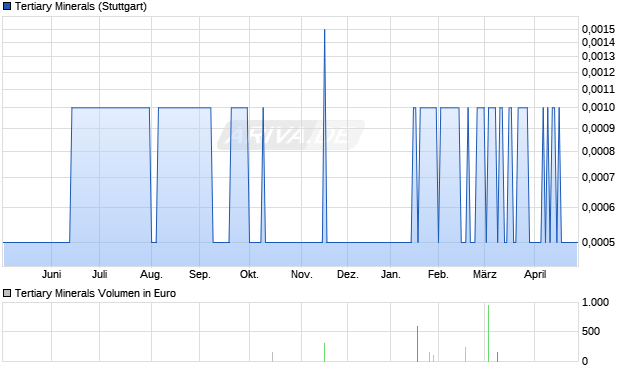The height and width of the screenshot is (371, 620).
Task: Click the 0,0008 price axis label
Action: [598, 151]
